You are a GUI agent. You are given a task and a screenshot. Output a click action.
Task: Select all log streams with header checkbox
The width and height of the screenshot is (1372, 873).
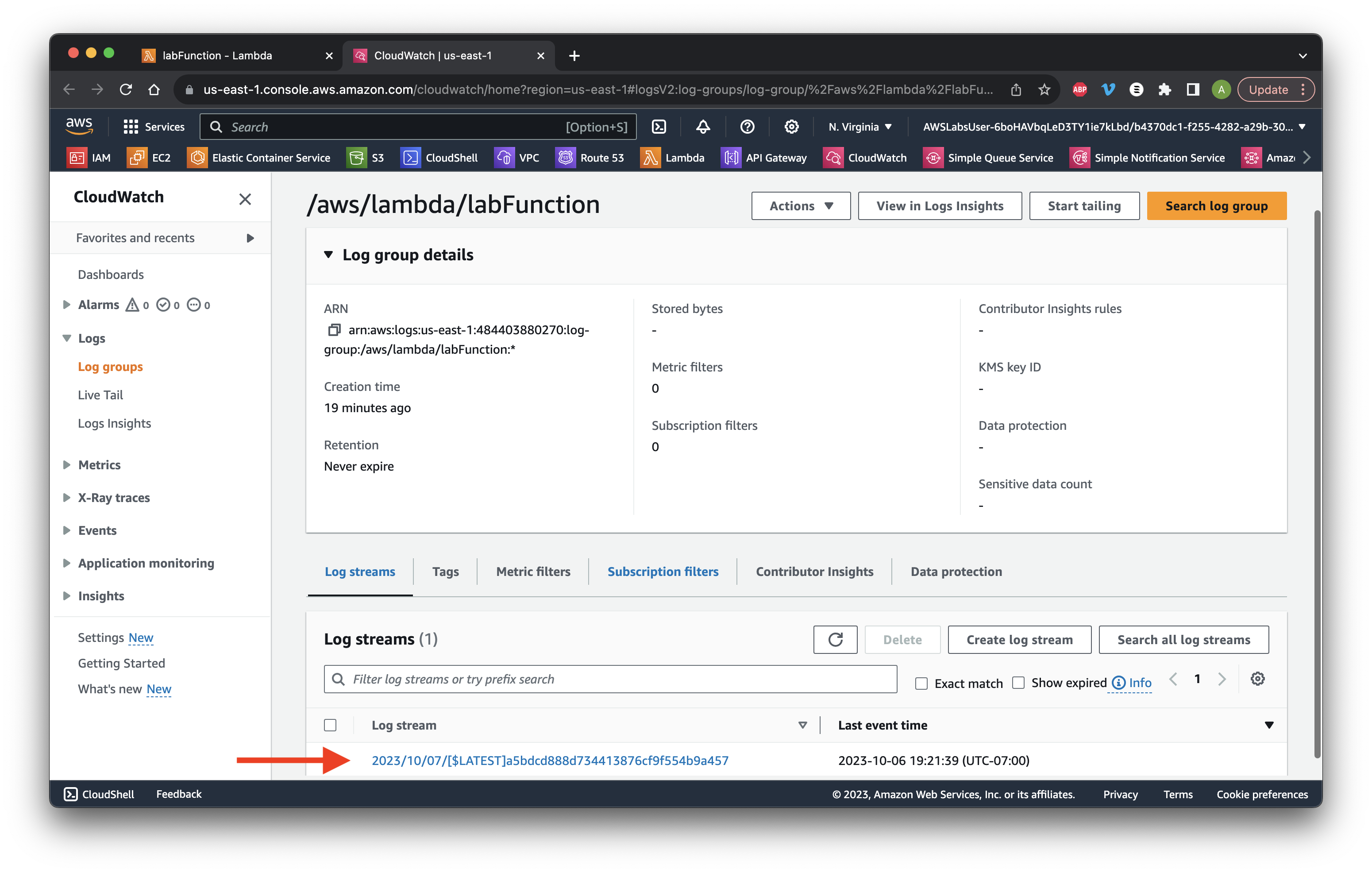330,725
